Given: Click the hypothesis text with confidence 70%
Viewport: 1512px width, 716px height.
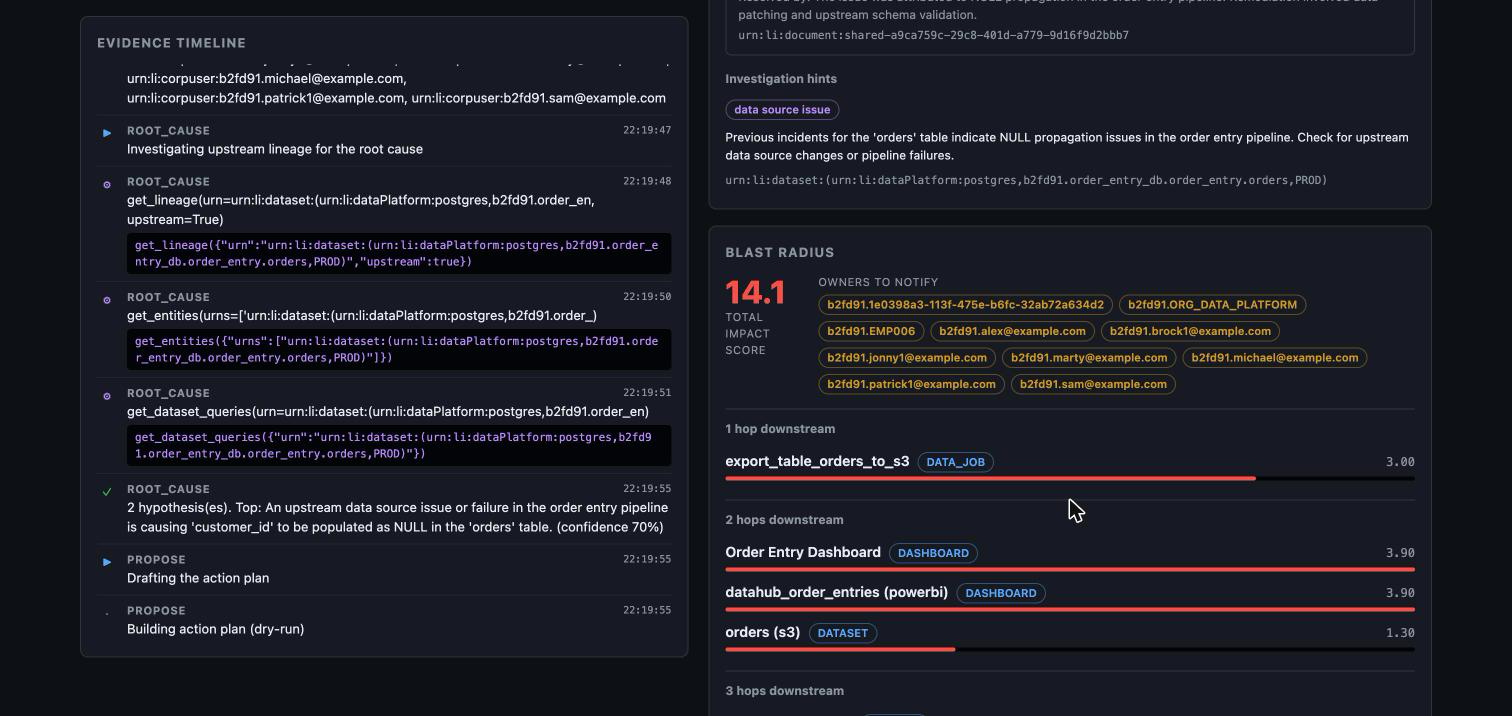Looking at the screenshot, I should point(397,517).
